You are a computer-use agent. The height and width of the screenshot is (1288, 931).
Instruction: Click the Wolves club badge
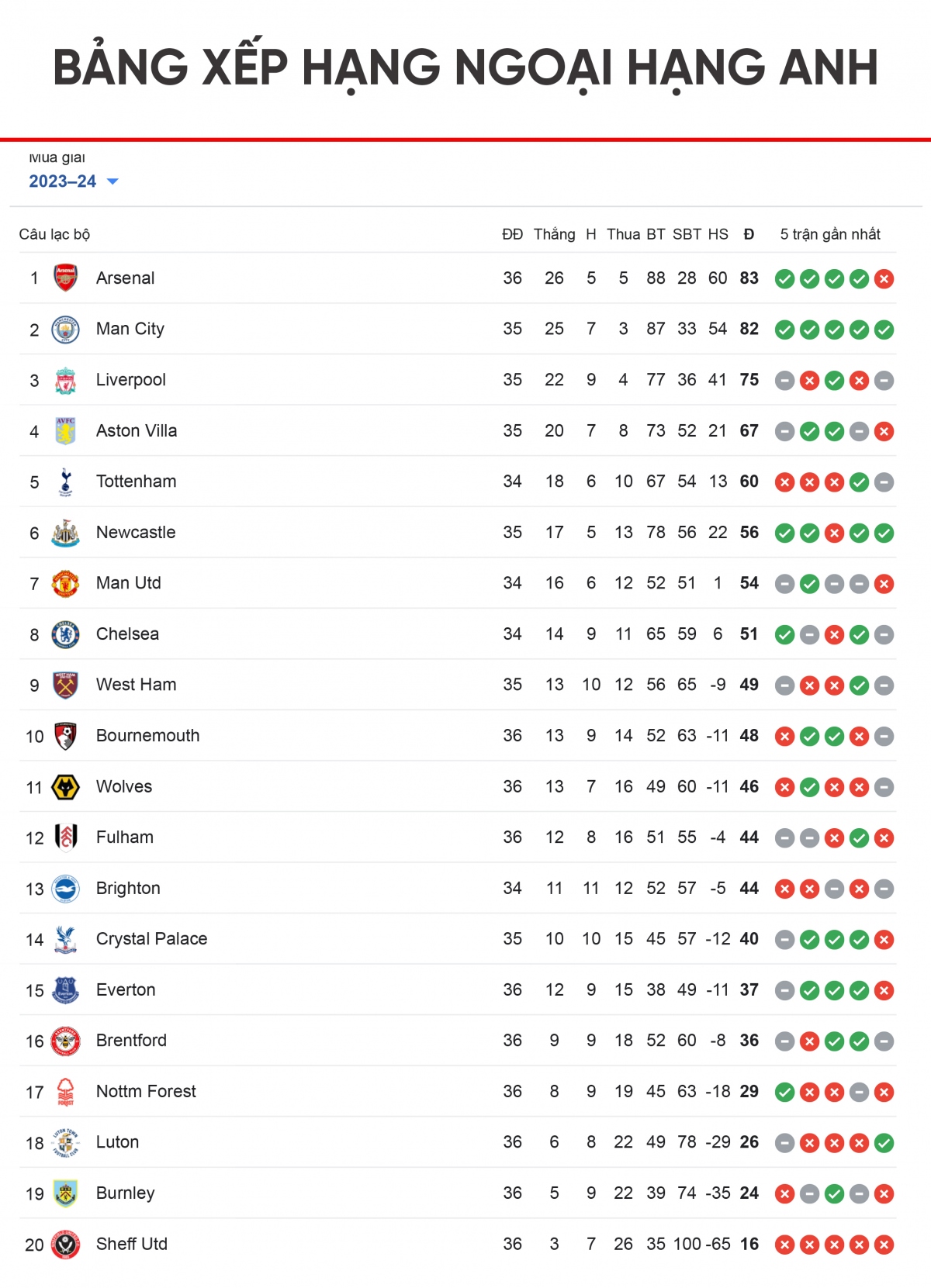click(65, 786)
